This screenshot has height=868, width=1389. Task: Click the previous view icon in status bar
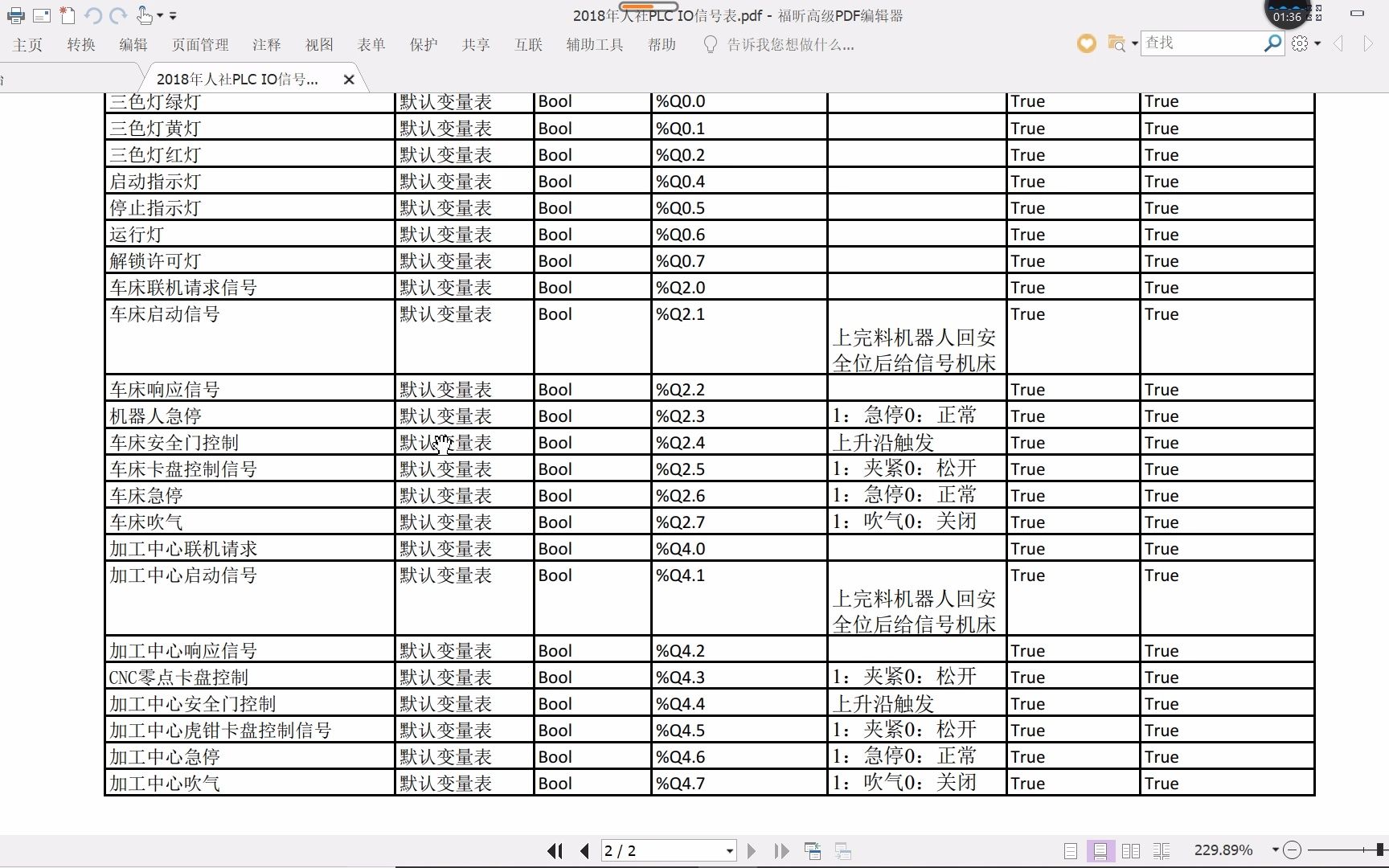(813, 850)
